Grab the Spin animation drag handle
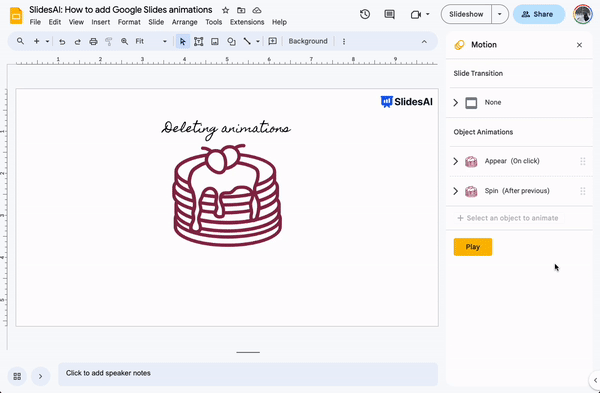The width and height of the screenshot is (600, 393). [582, 191]
